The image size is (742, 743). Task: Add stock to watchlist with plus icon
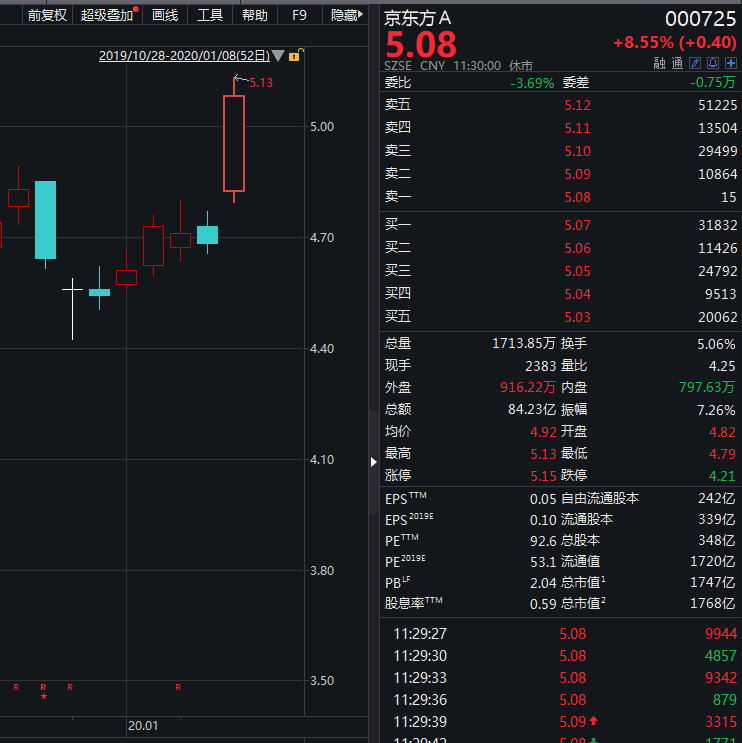coord(731,63)
